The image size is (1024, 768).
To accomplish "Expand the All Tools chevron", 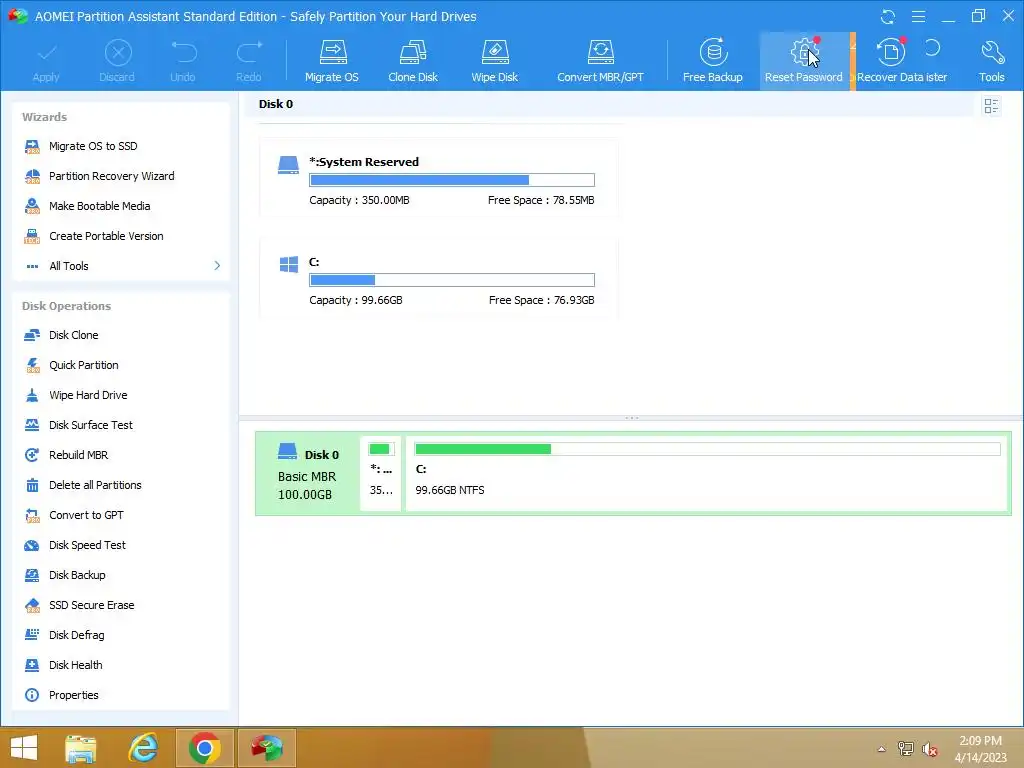I will tap(217, 266).
